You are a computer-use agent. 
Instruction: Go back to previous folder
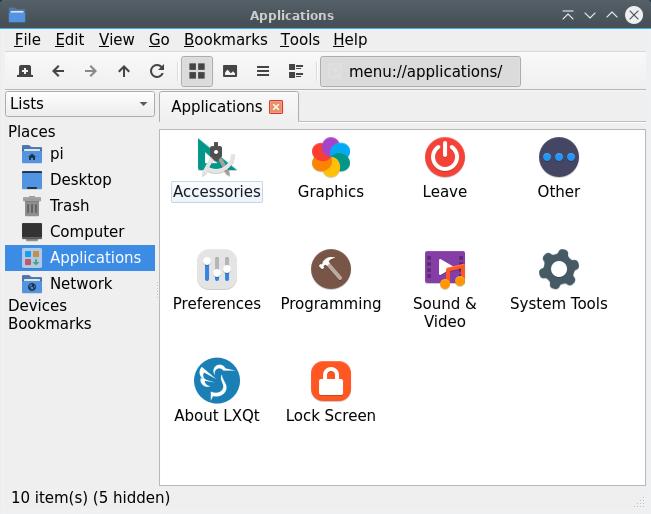(58, 71)
